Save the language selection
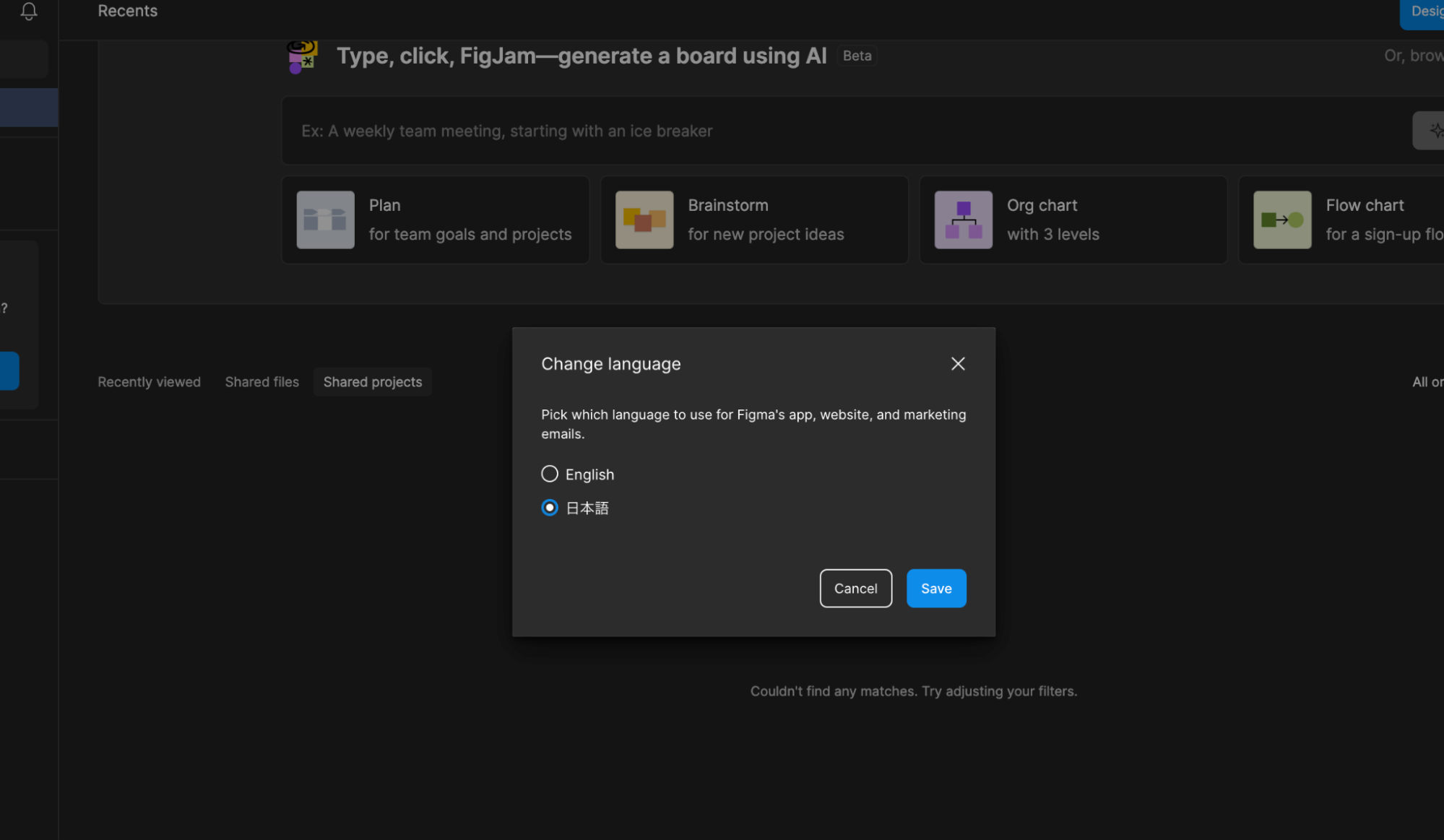Screen dimensions: 1444x840 pos(936,589)
